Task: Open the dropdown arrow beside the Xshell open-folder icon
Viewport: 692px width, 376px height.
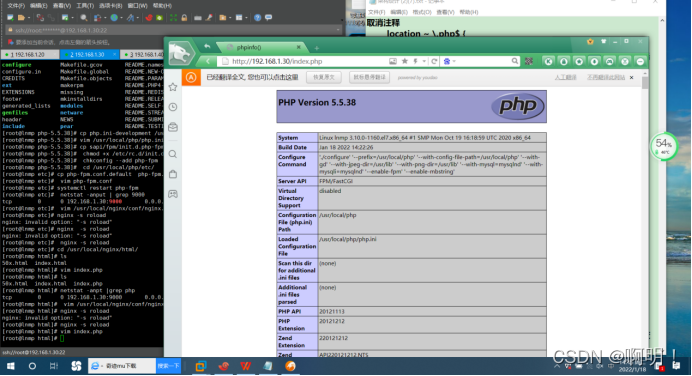Action: (x=29, y=18)
